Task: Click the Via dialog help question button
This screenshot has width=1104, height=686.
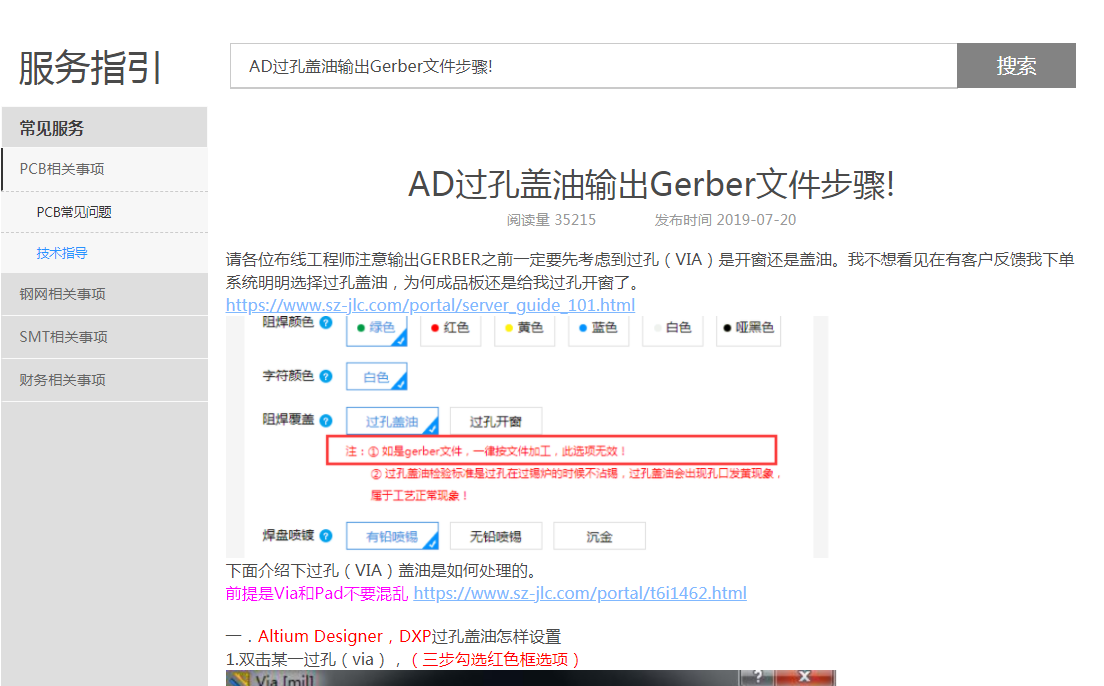Action: tap(760, 678)
